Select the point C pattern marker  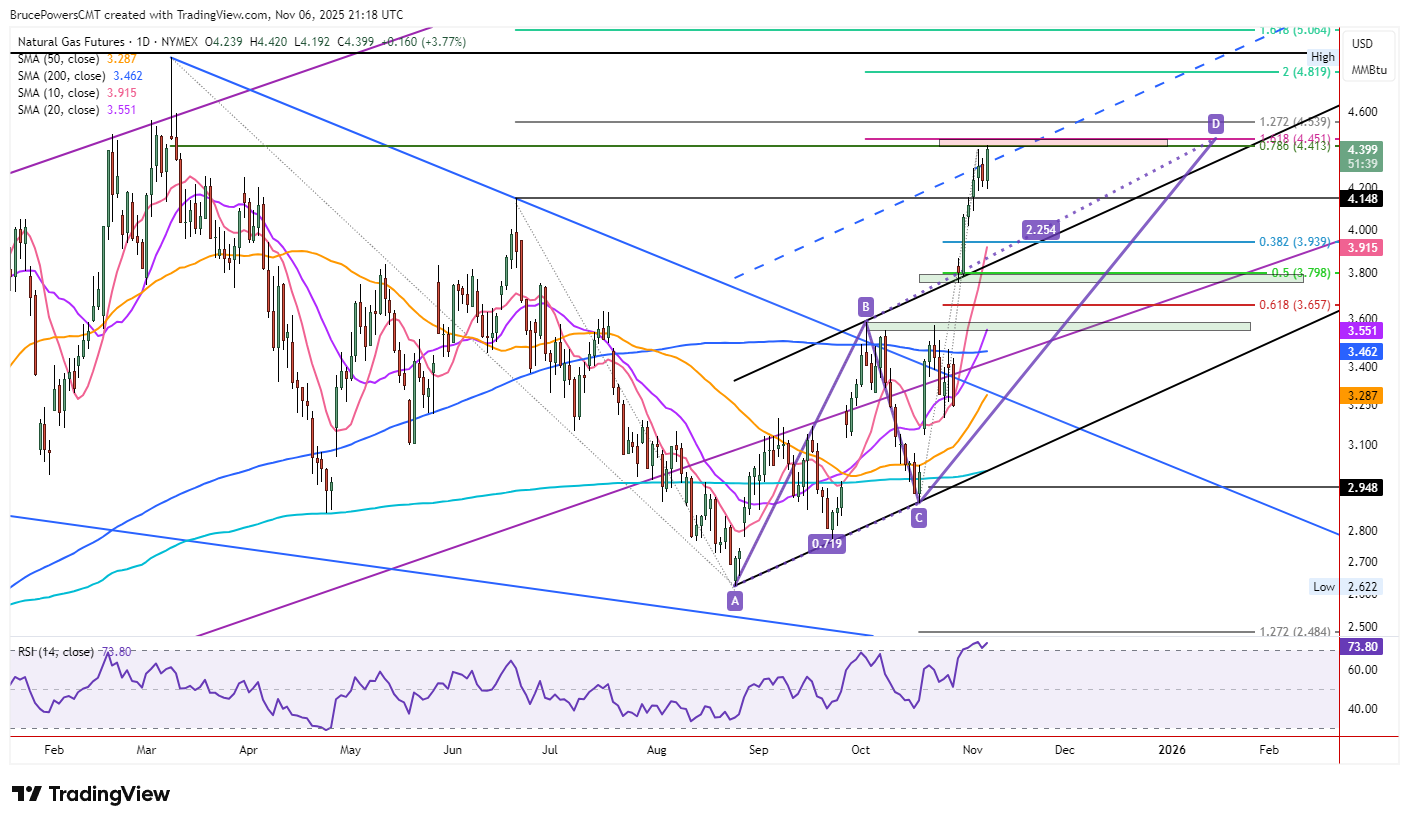tap(918, 517)
